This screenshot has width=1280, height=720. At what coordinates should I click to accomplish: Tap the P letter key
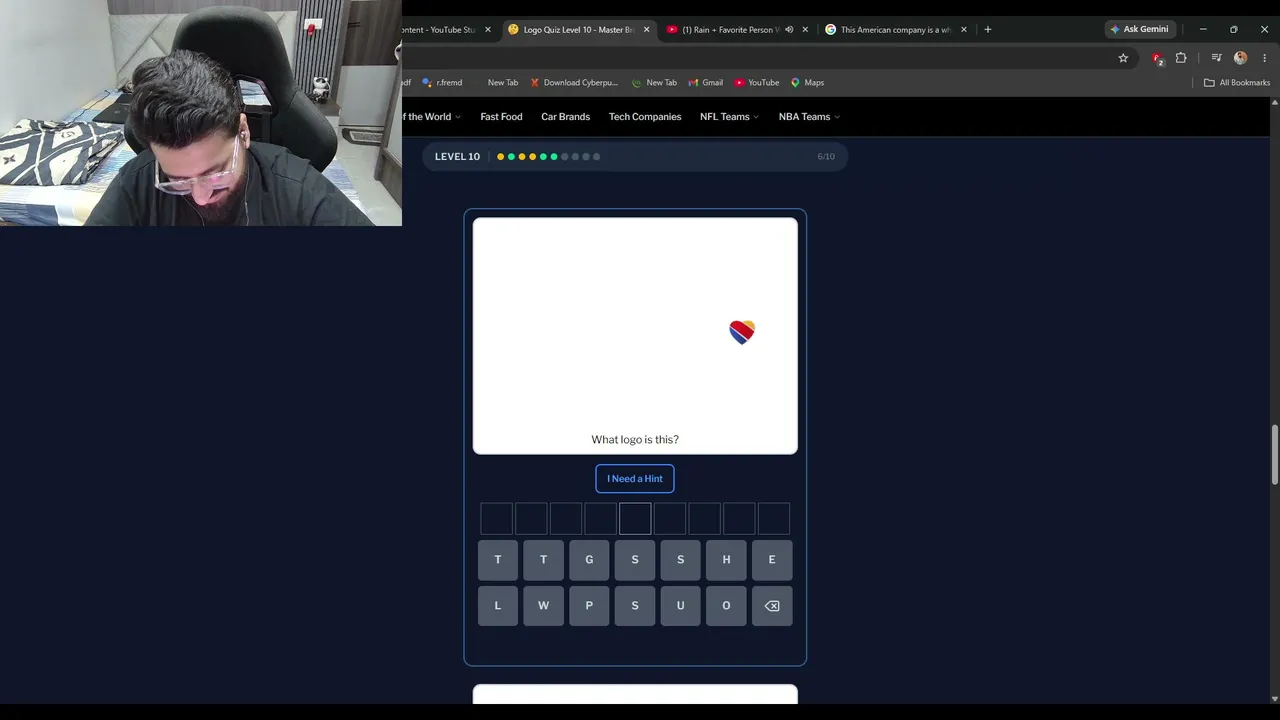589,606
